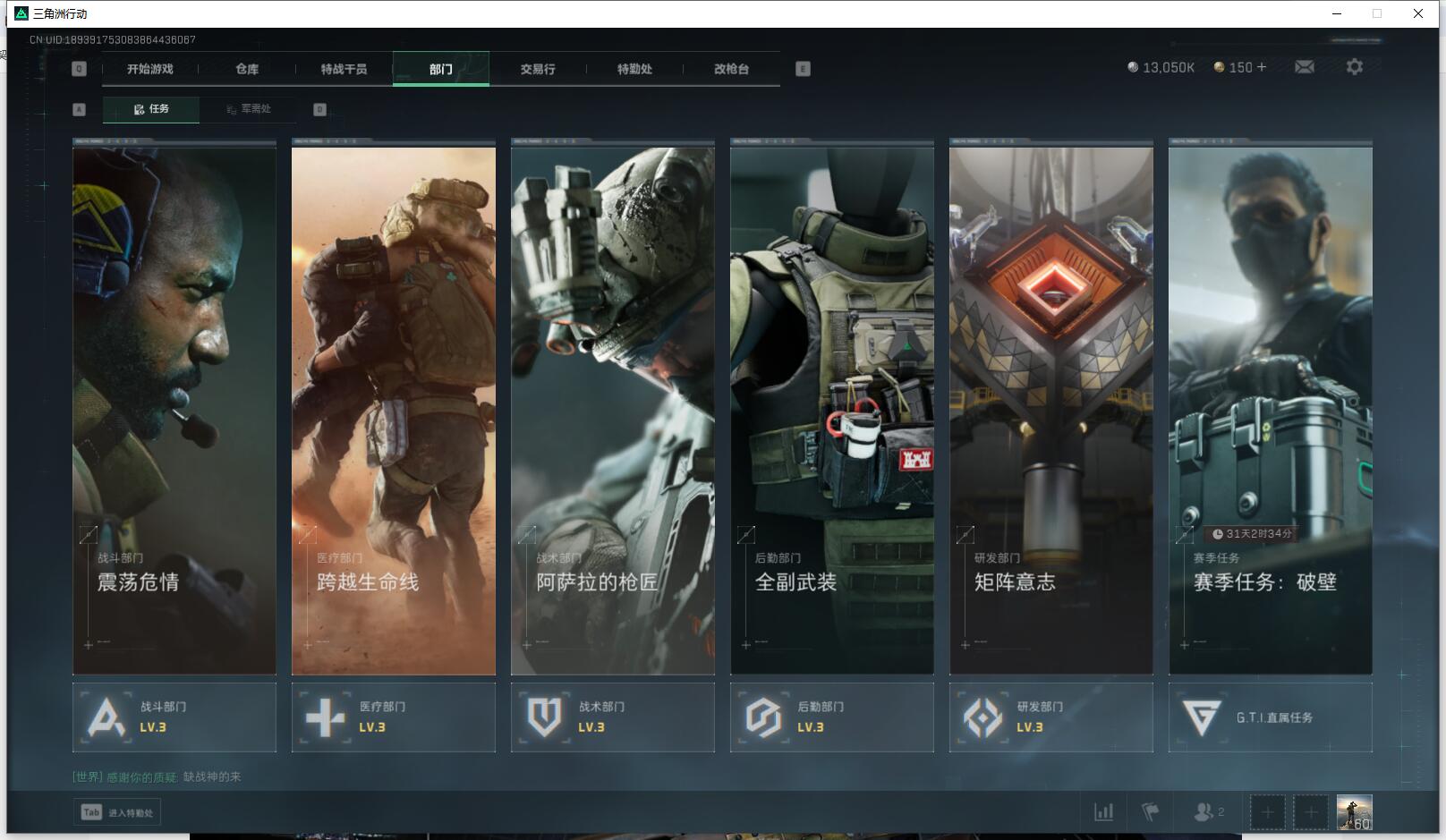Image resolution: width=1446 pixels, height=840 pixels.
Task: Open the 开始游戏 tab
Action: (x=149, y=69)
